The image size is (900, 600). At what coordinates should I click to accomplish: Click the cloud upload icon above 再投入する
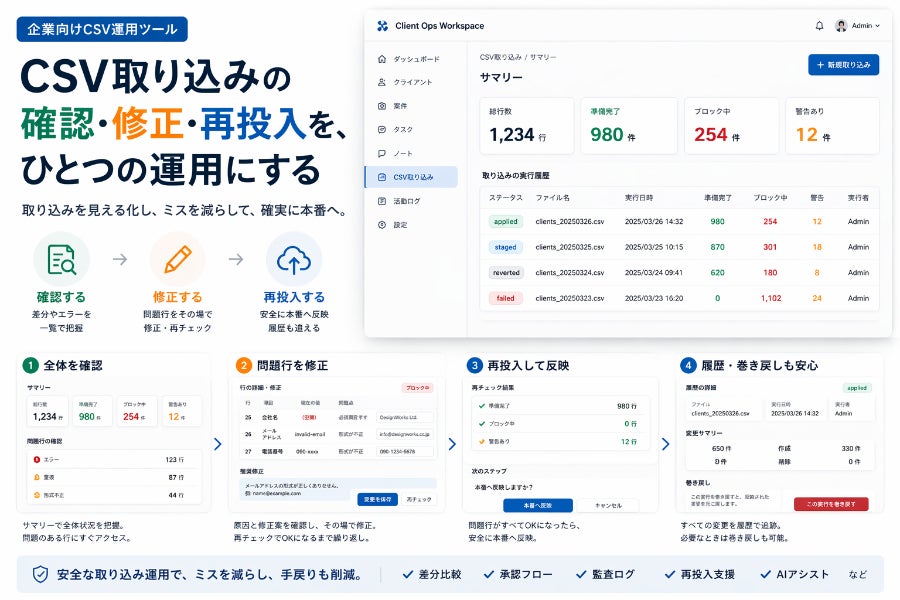(293, 260)
